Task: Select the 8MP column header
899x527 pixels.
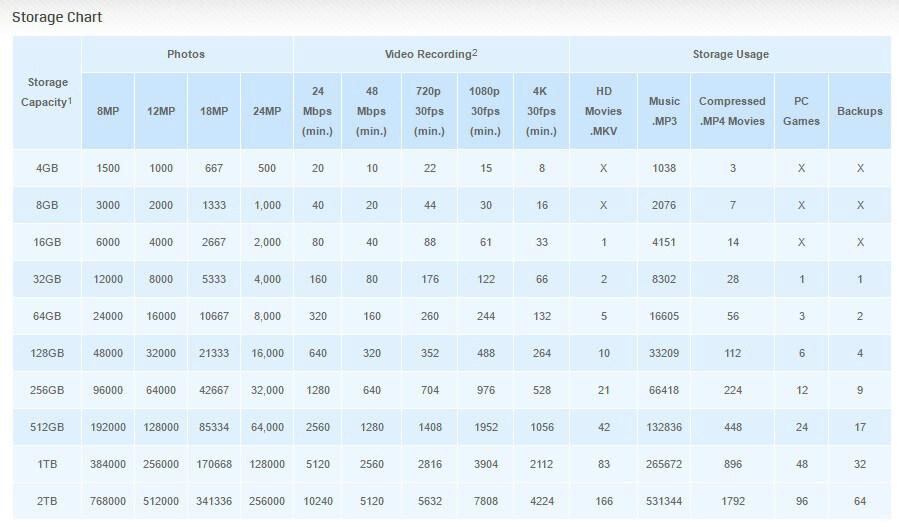Action: click(108, 111)
